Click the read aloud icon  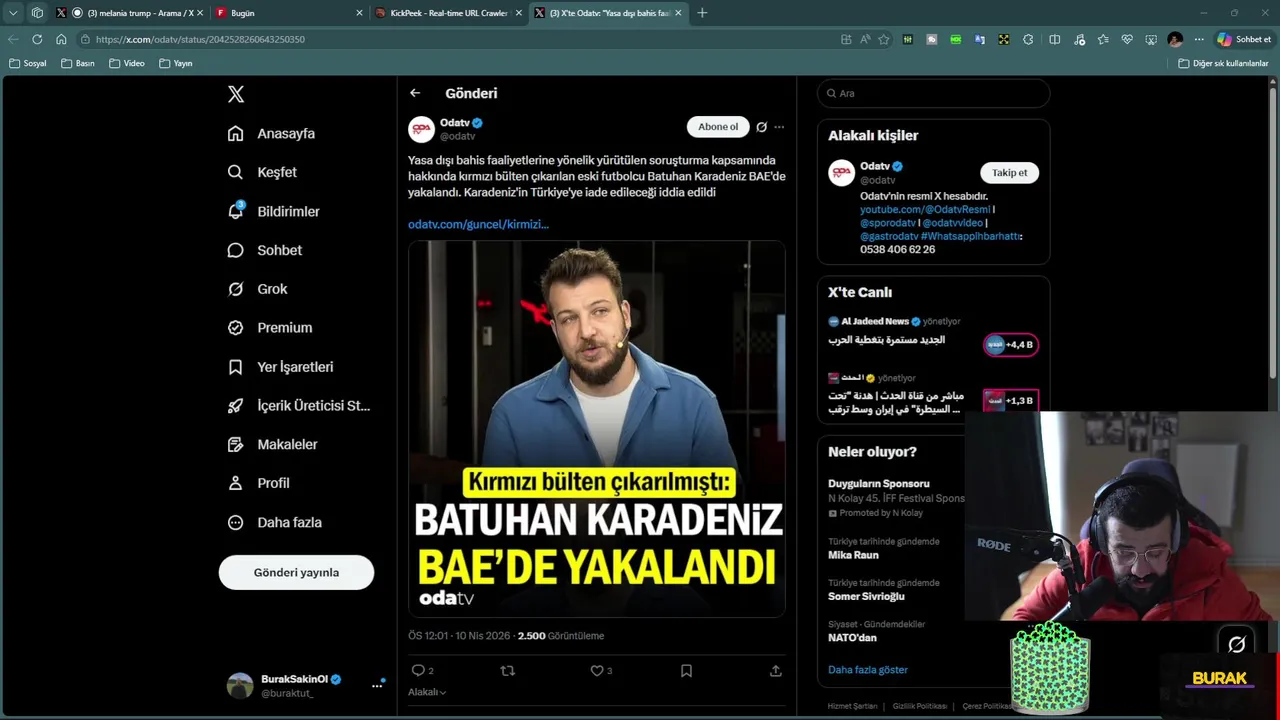865,39
